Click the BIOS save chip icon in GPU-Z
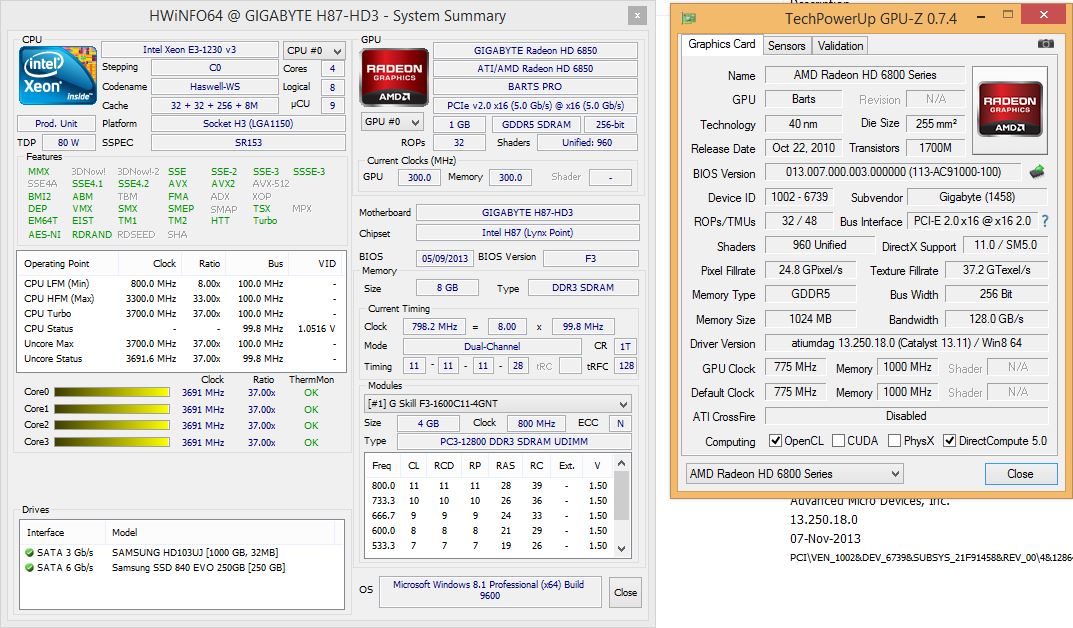Image resolution: width=1073 pixels, height=628 pixels. pos(1037,172)
